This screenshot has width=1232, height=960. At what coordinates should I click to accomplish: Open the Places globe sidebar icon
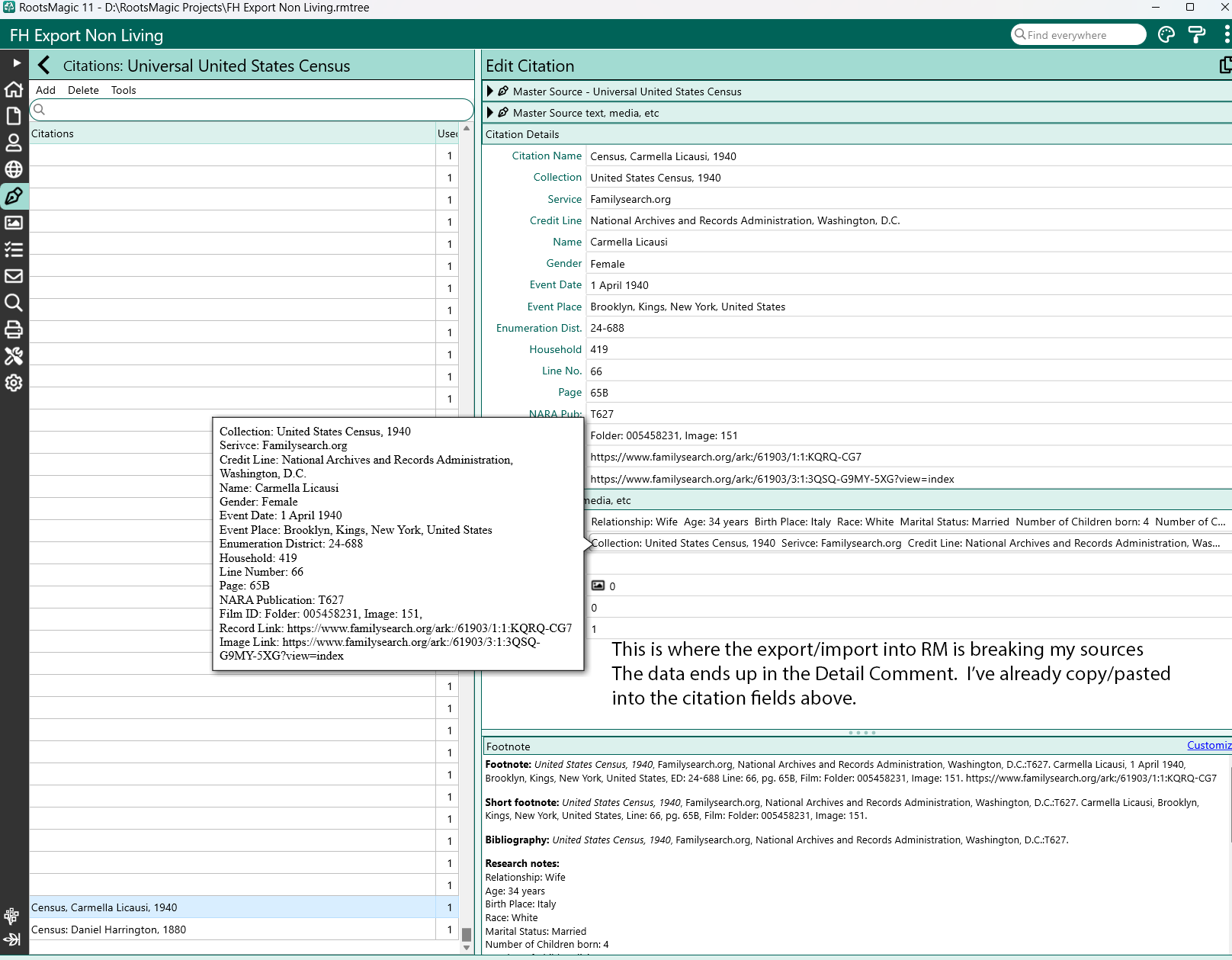[x=14, y=169]
